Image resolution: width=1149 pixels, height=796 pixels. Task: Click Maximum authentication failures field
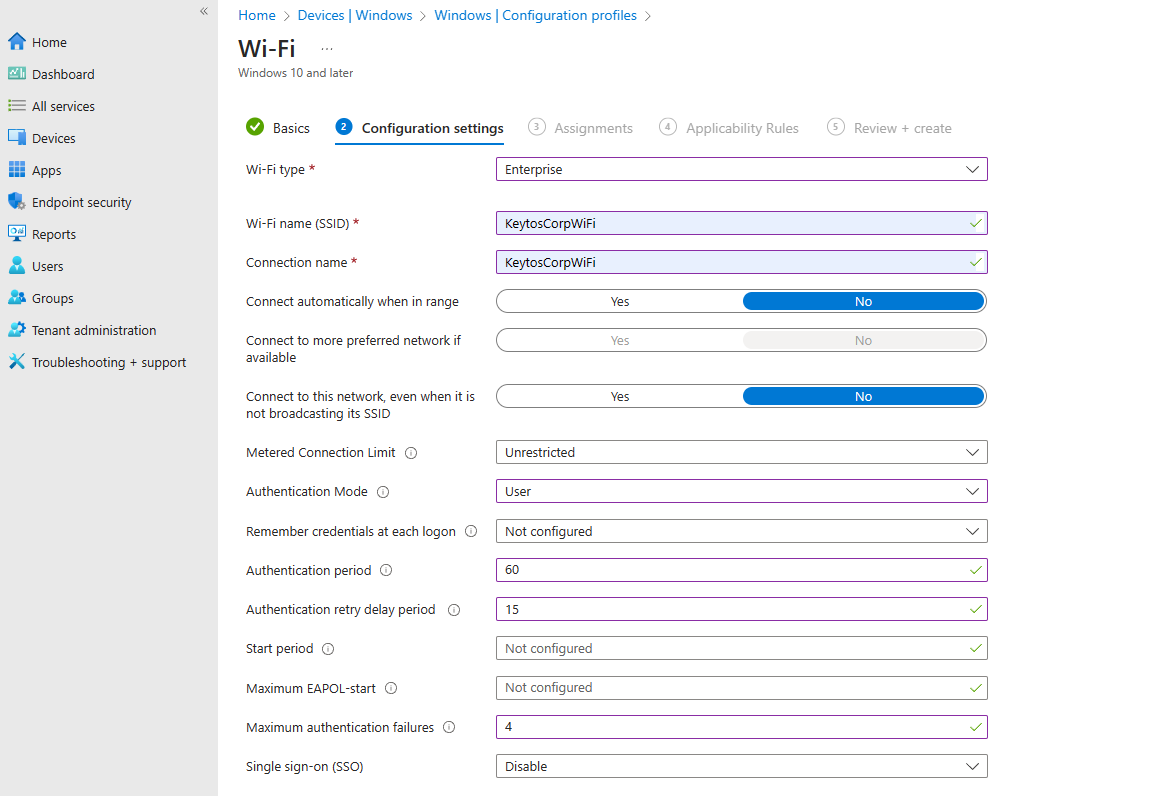(x=742, y=726)
